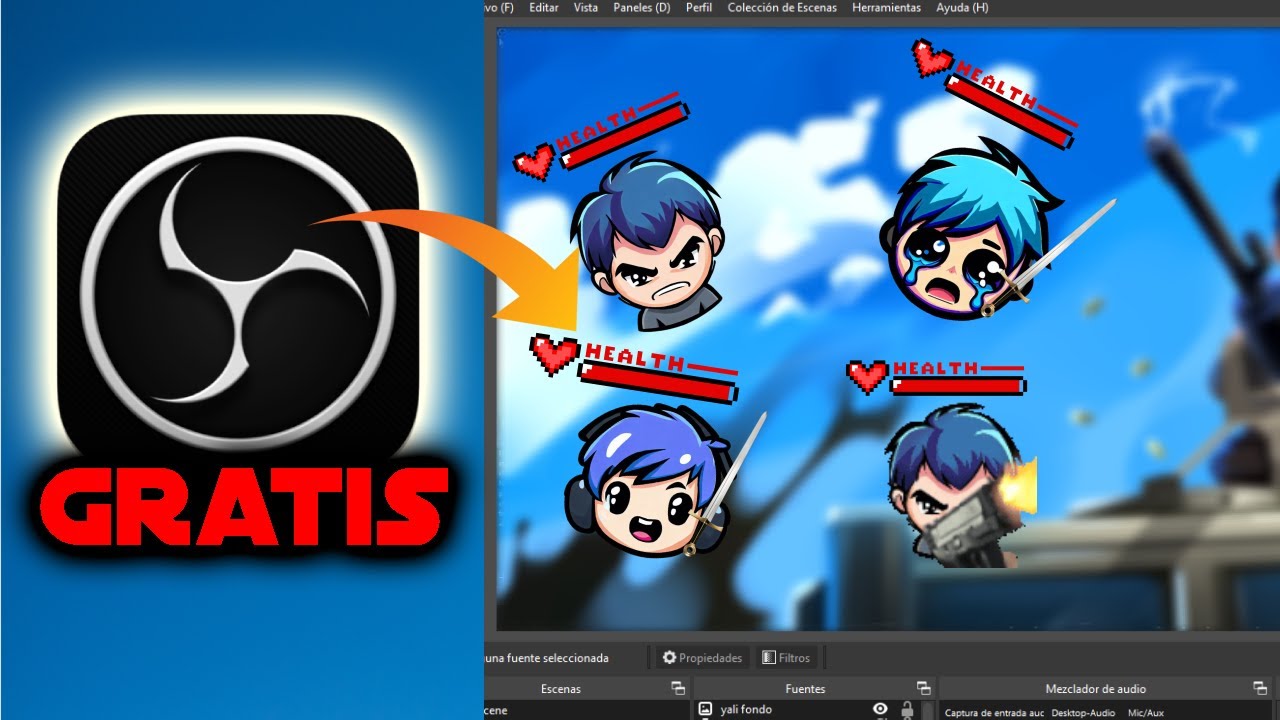Undock the Fuentes panel with its float icon
Viewport: 1280px width, 720px height.
[x=923, y=688]
